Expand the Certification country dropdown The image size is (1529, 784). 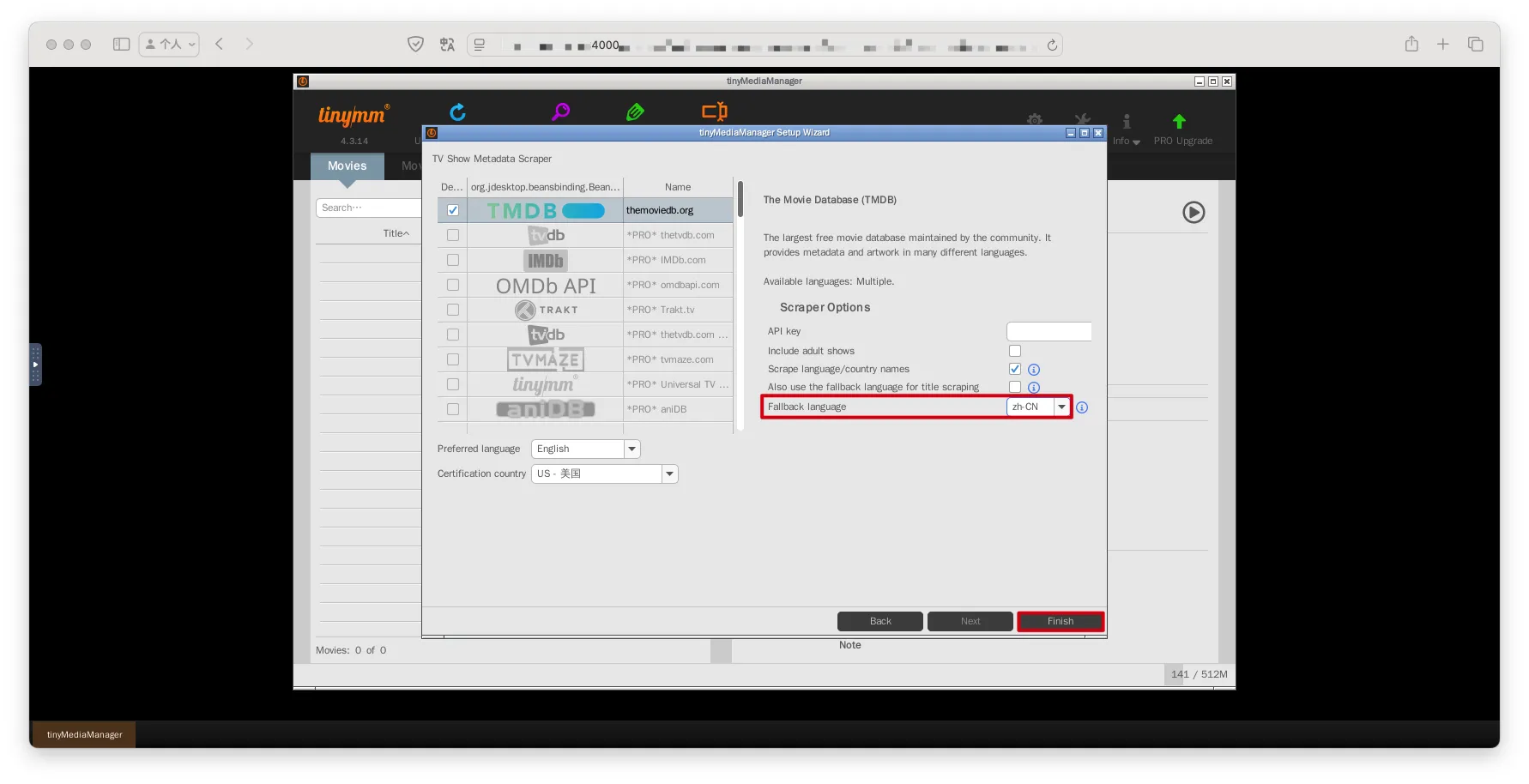669,473
